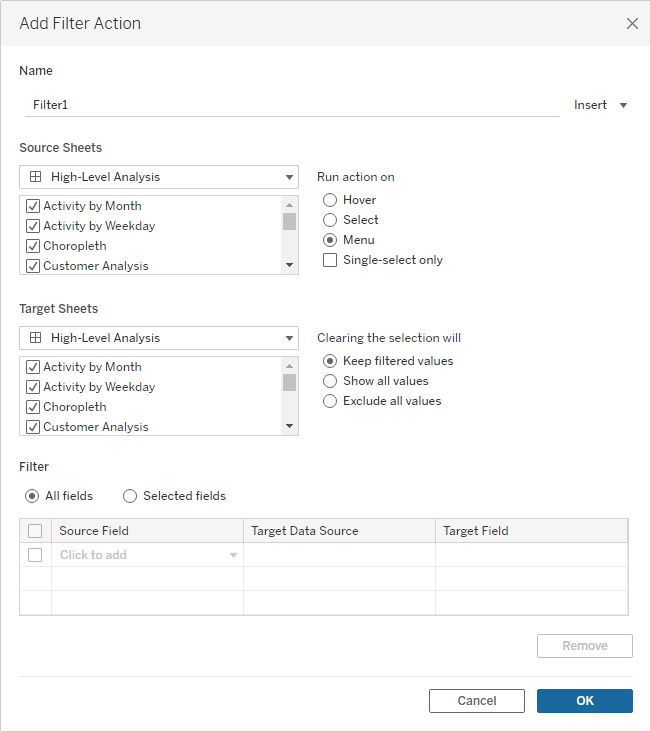Select Exclude all values option
This screenshot has height=732, width=650.
coord(330,401)
